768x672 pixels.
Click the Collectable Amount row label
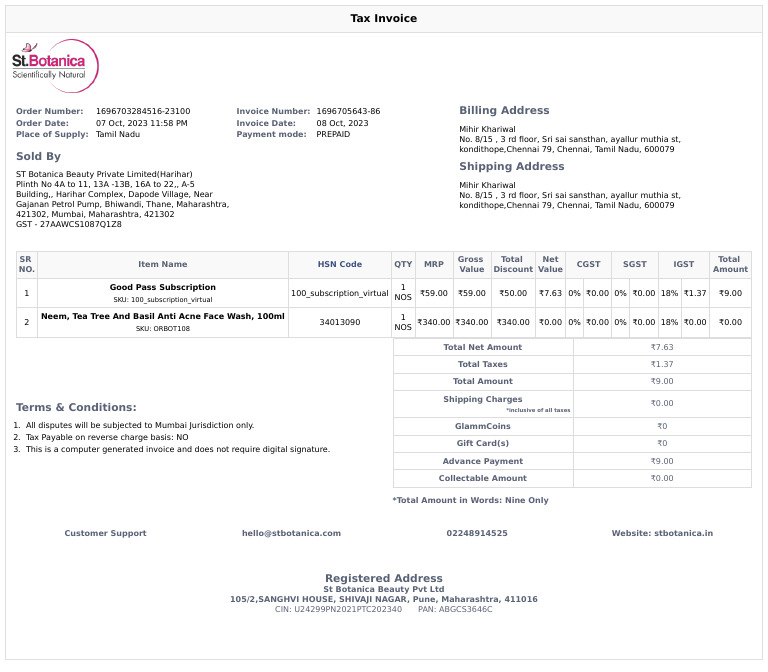482,478
